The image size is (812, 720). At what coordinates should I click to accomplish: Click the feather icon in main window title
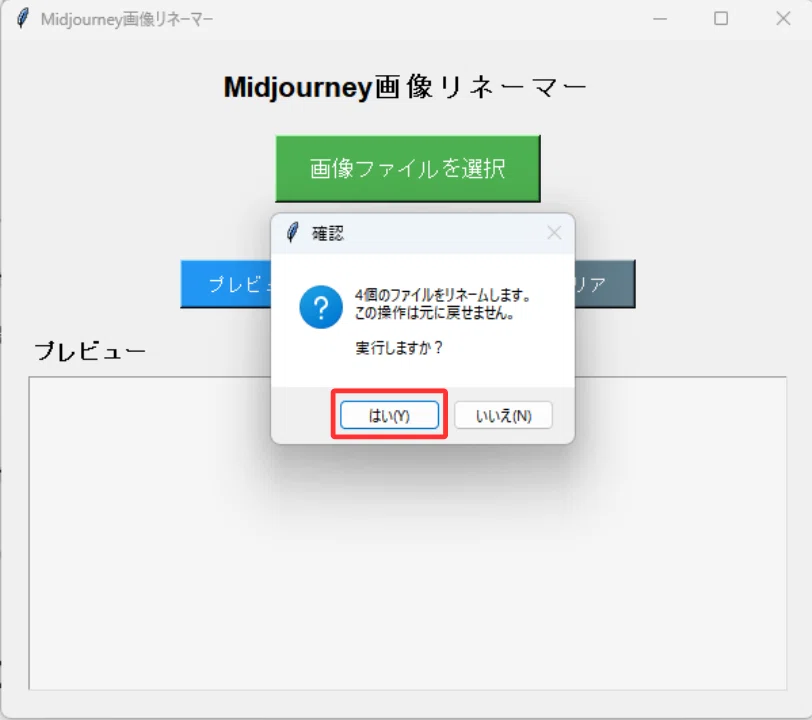coord(22,19)
